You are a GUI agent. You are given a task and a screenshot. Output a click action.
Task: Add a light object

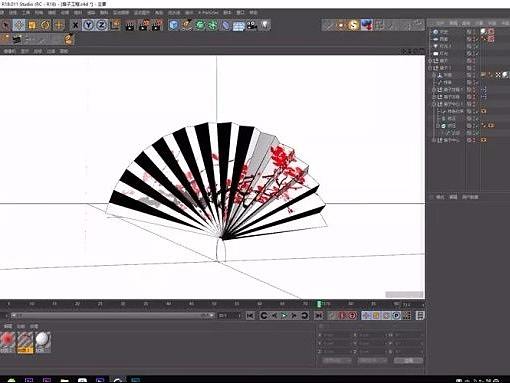click(x=265, y=25)
